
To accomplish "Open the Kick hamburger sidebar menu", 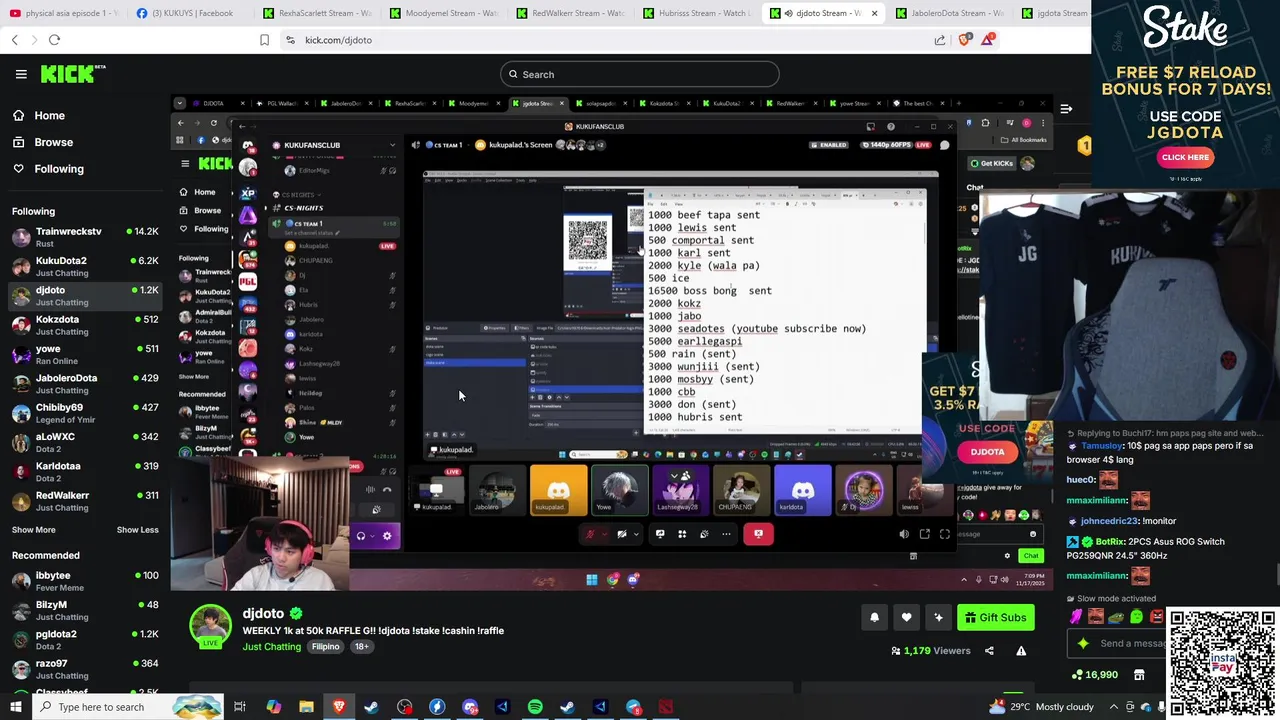I will click(21, 74).
